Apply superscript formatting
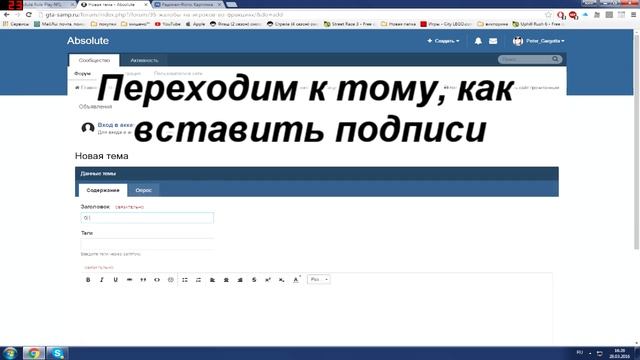 (x=268, y=280)
